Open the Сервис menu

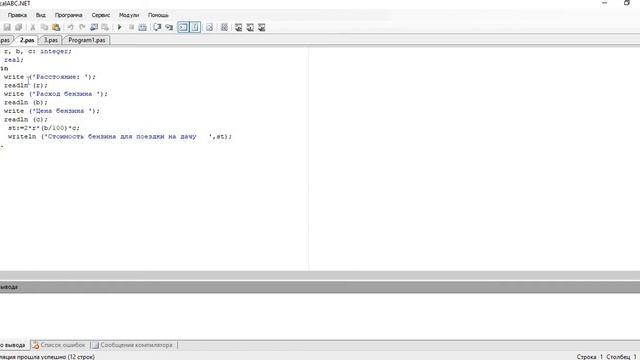[x=101, y=15]
